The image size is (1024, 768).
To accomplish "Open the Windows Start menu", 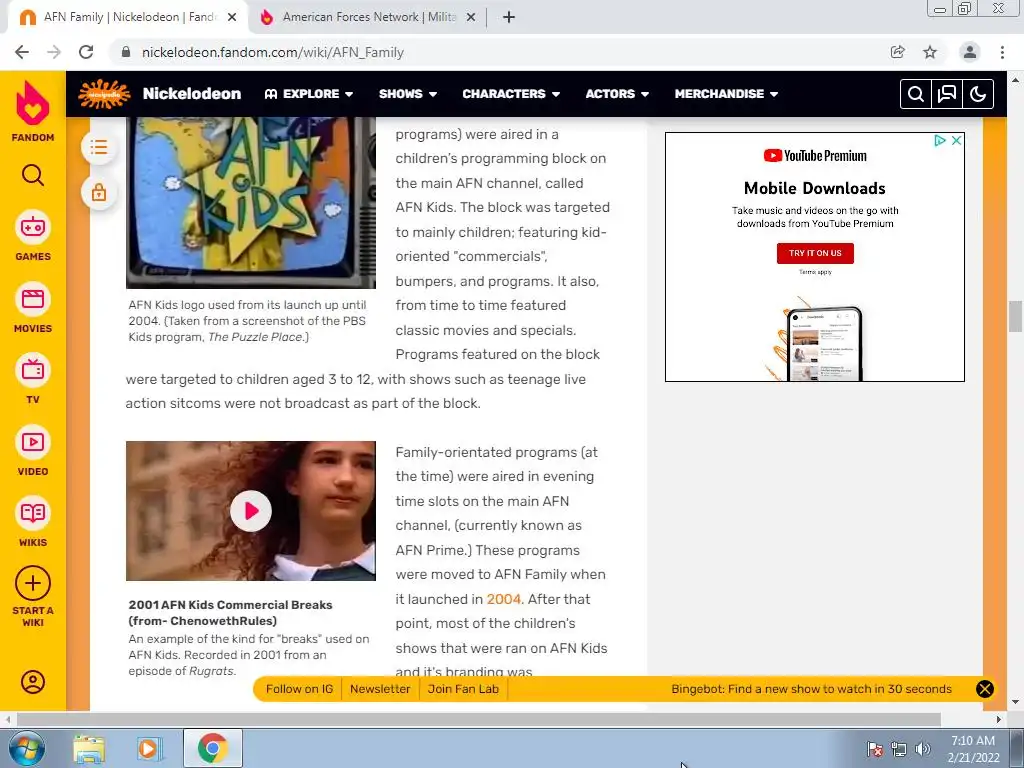I will [x=27, y=748].
